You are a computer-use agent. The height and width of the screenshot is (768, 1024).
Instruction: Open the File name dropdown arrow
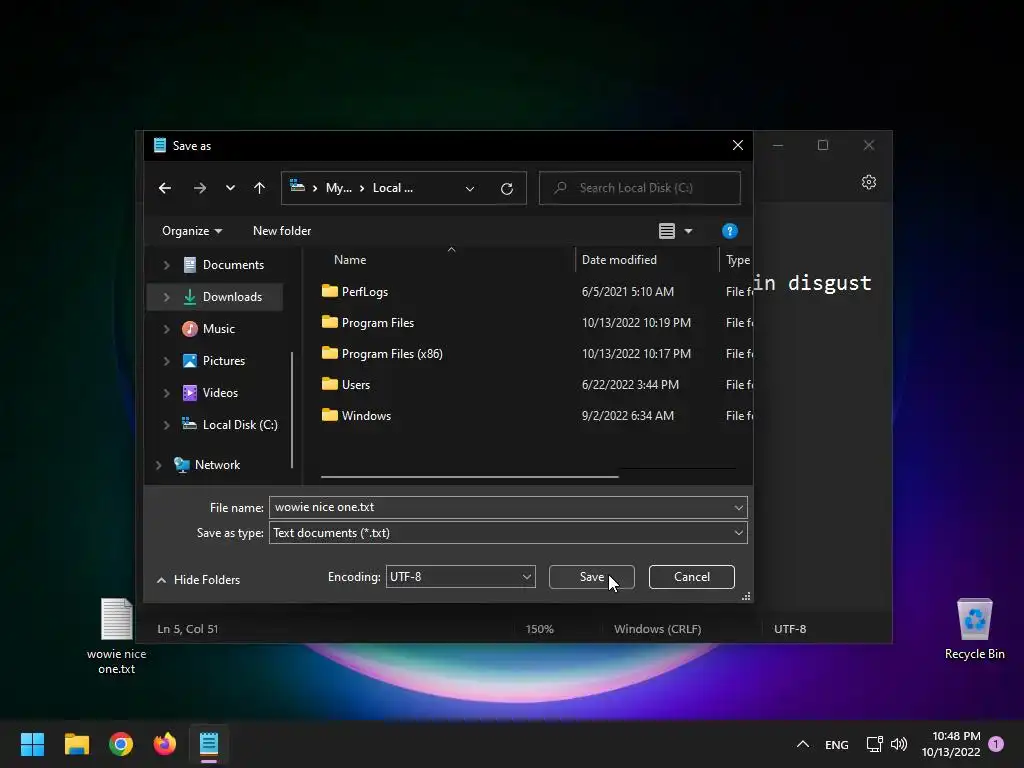(x=739, y=507)
